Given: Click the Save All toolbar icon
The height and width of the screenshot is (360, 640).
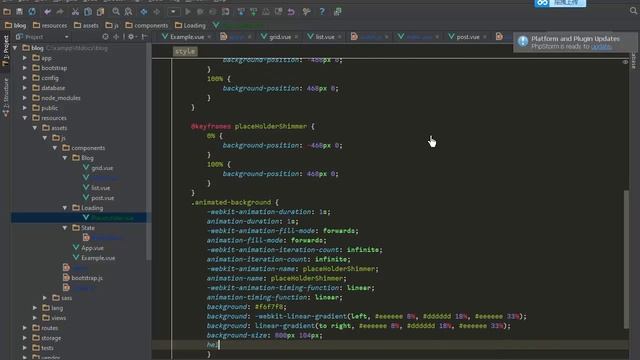Looking at the screenshot, I should (19, 11).
